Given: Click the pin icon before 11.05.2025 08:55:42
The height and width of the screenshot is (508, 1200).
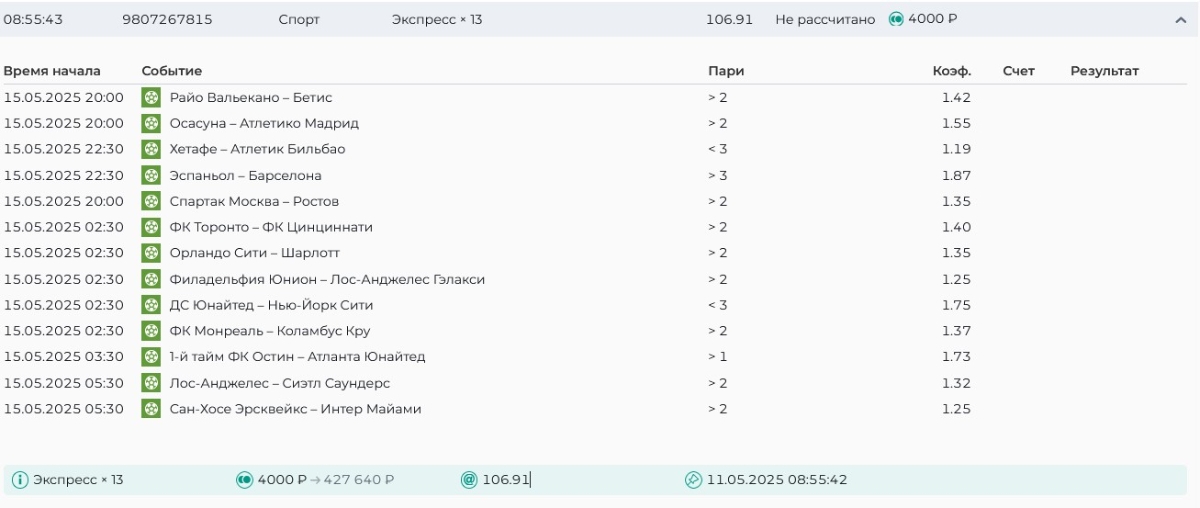Looking at the screenshot, I should pos(694,480).
